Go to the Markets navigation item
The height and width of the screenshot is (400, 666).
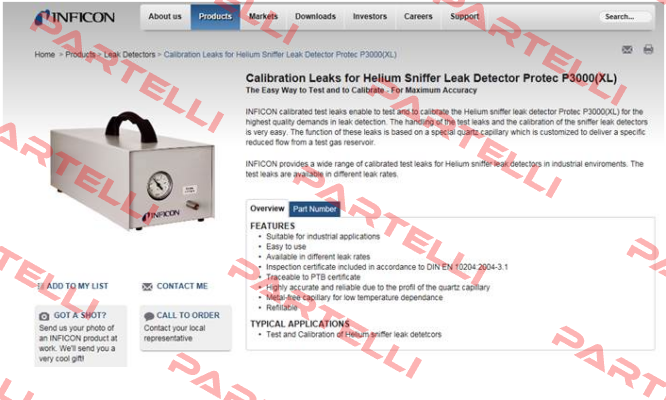coord(263,17)
